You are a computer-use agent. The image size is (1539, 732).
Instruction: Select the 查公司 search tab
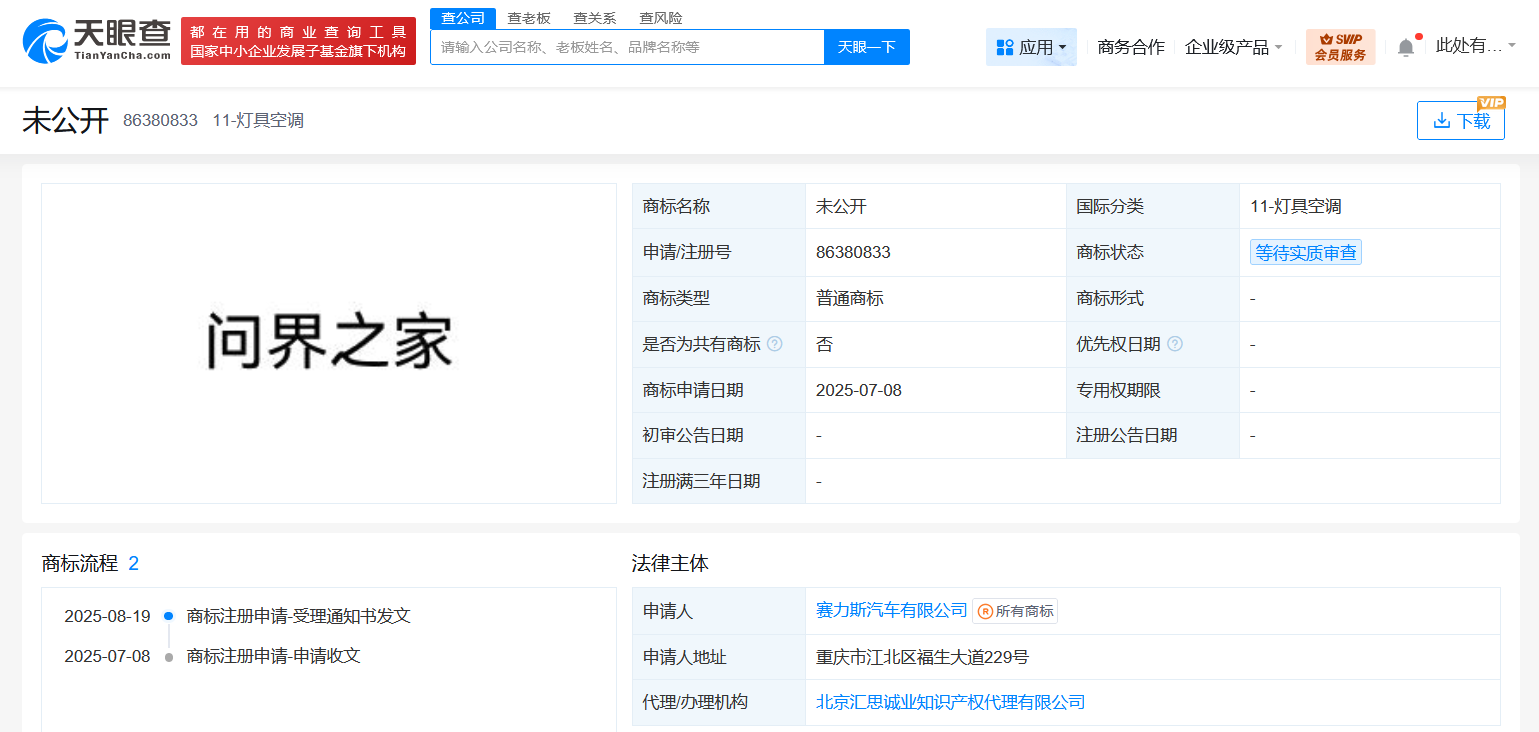click(463, 18)
